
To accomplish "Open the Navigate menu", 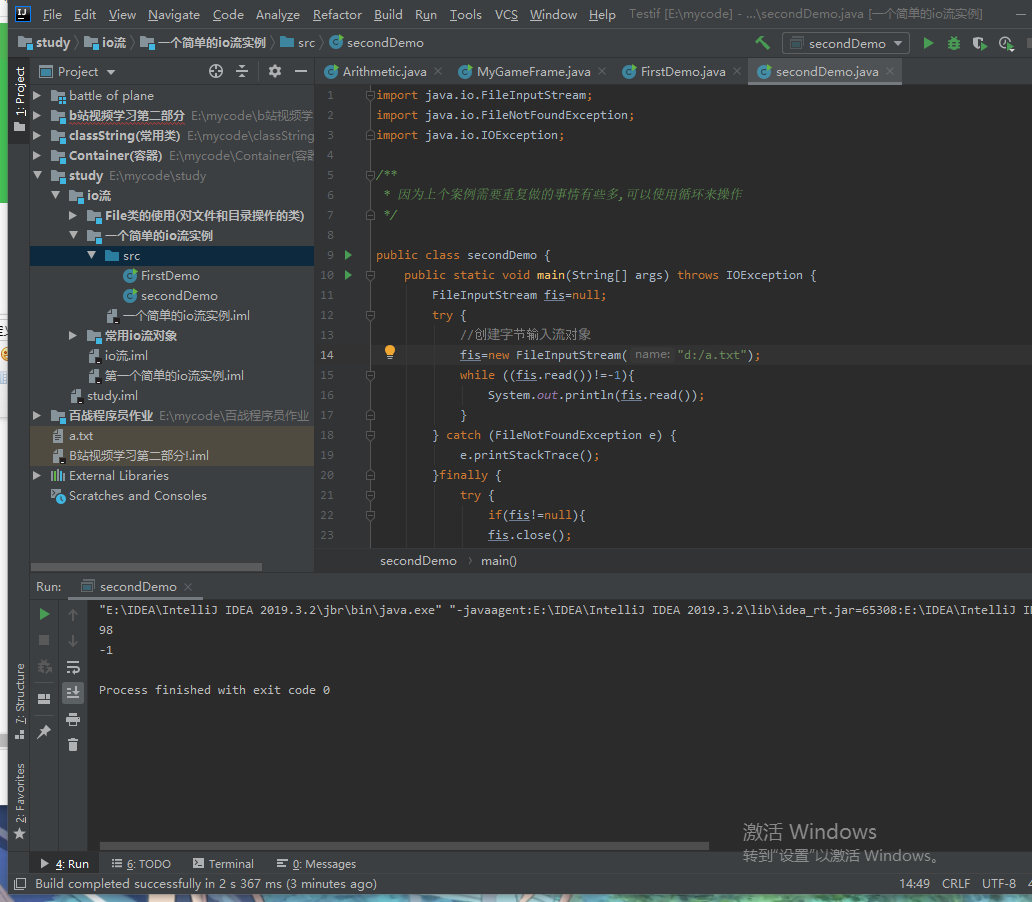I will point(174,14).
